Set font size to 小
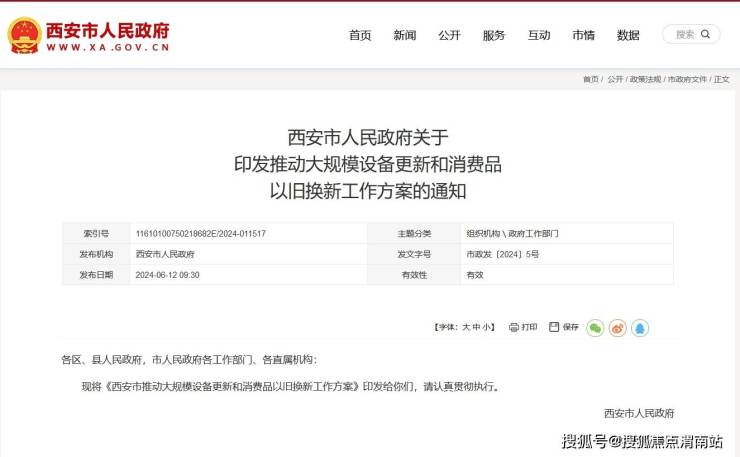This screenshot has height=457, width=740. click(486, 327)
